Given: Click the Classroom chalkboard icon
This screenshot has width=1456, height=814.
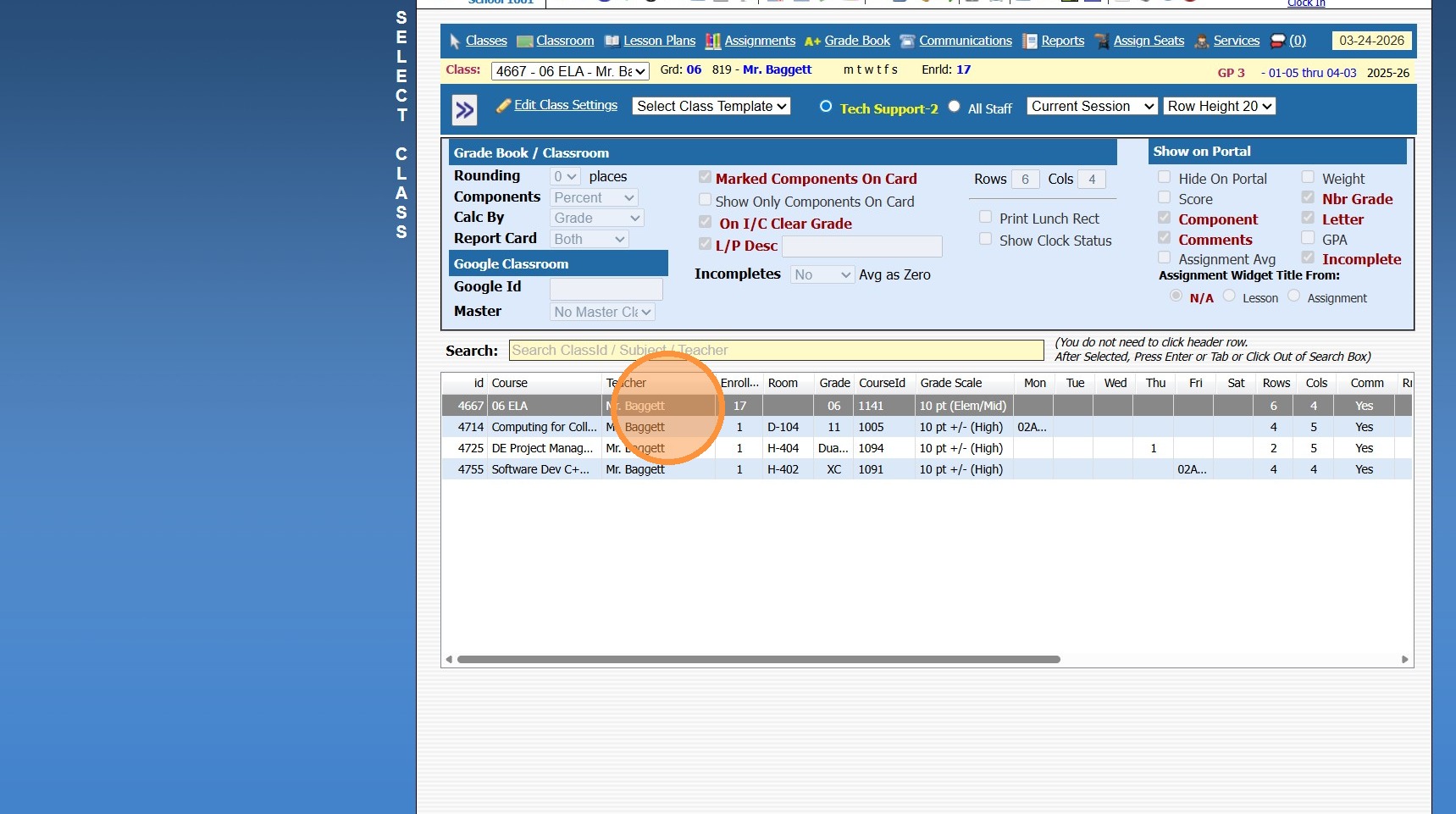Looking at the screenshot, I should 524,42.
